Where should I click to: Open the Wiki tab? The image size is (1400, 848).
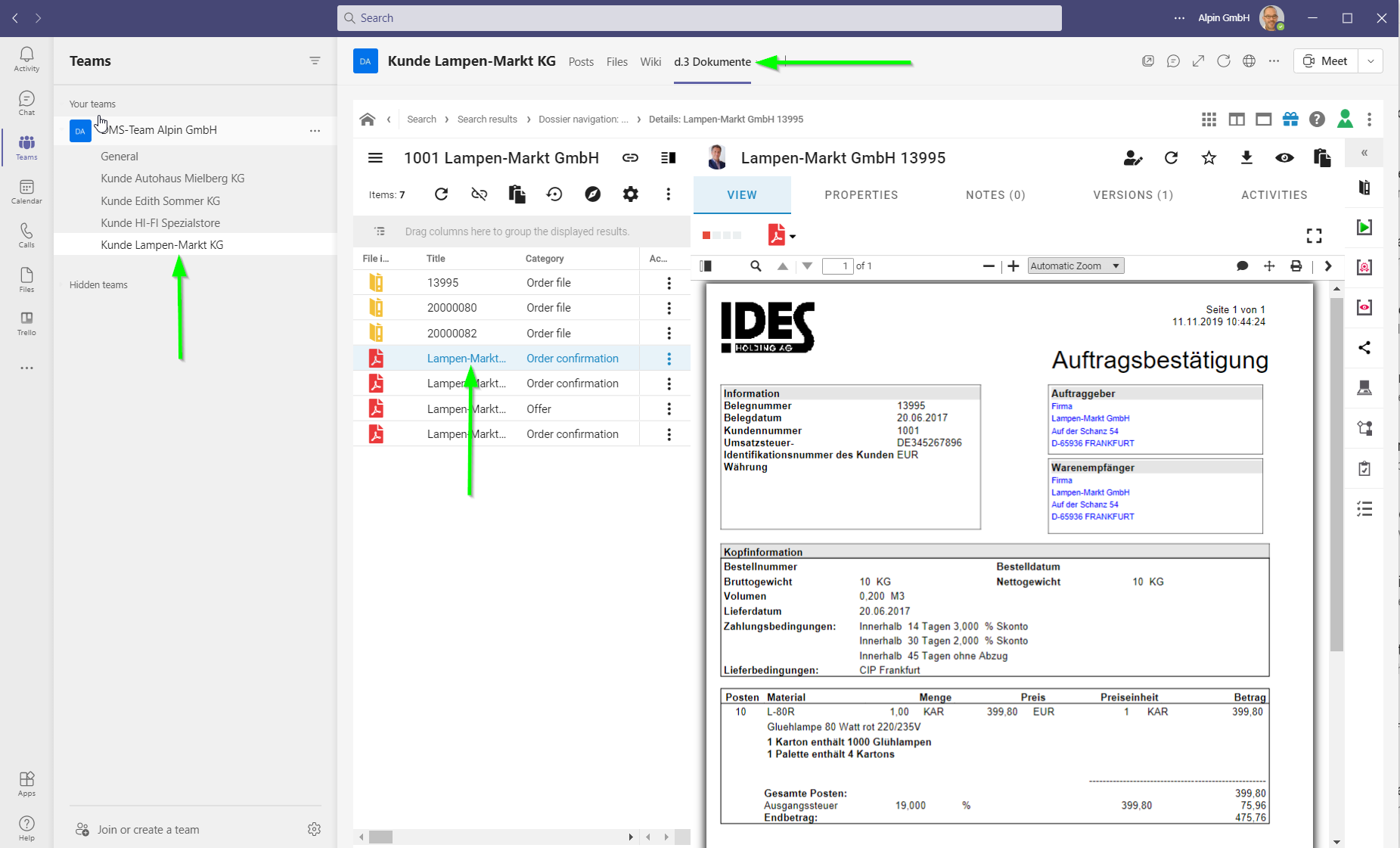coord(650,62)
